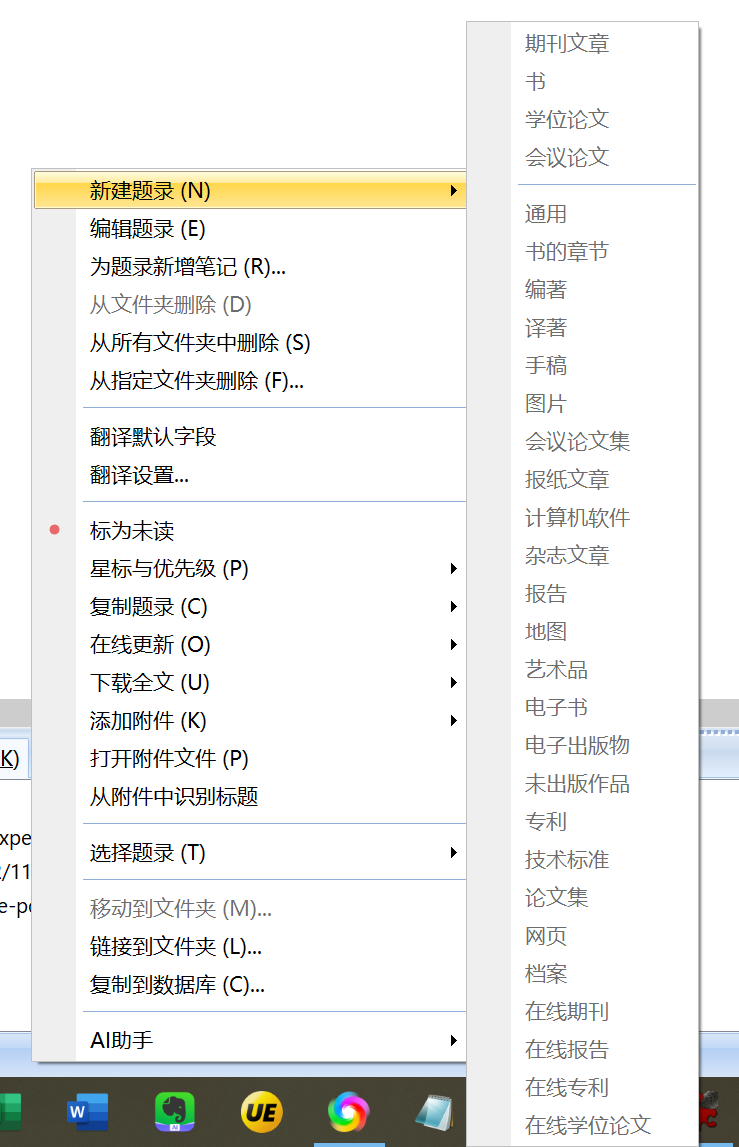
Task: Select 编辑题录 (E) from the context menu
Action: click(148, 229)
